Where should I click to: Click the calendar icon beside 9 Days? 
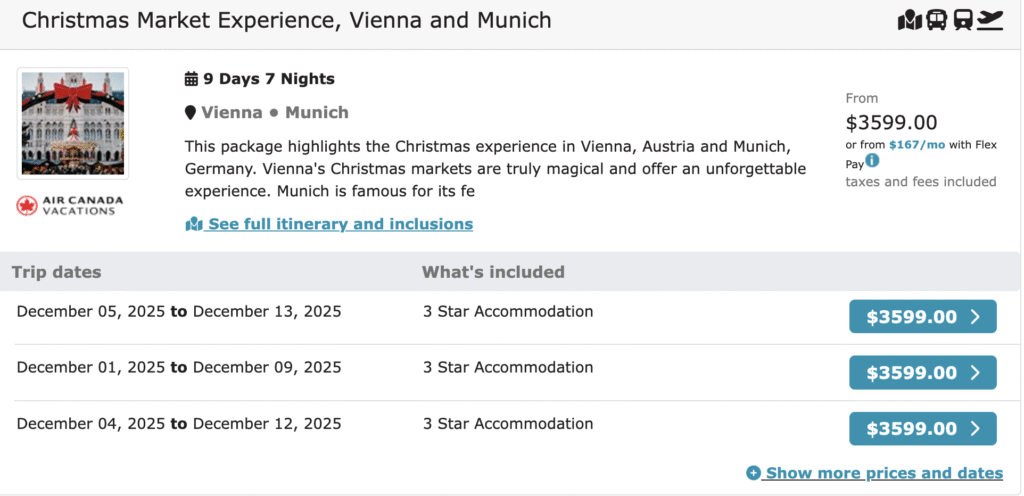(x=192, y=79)
